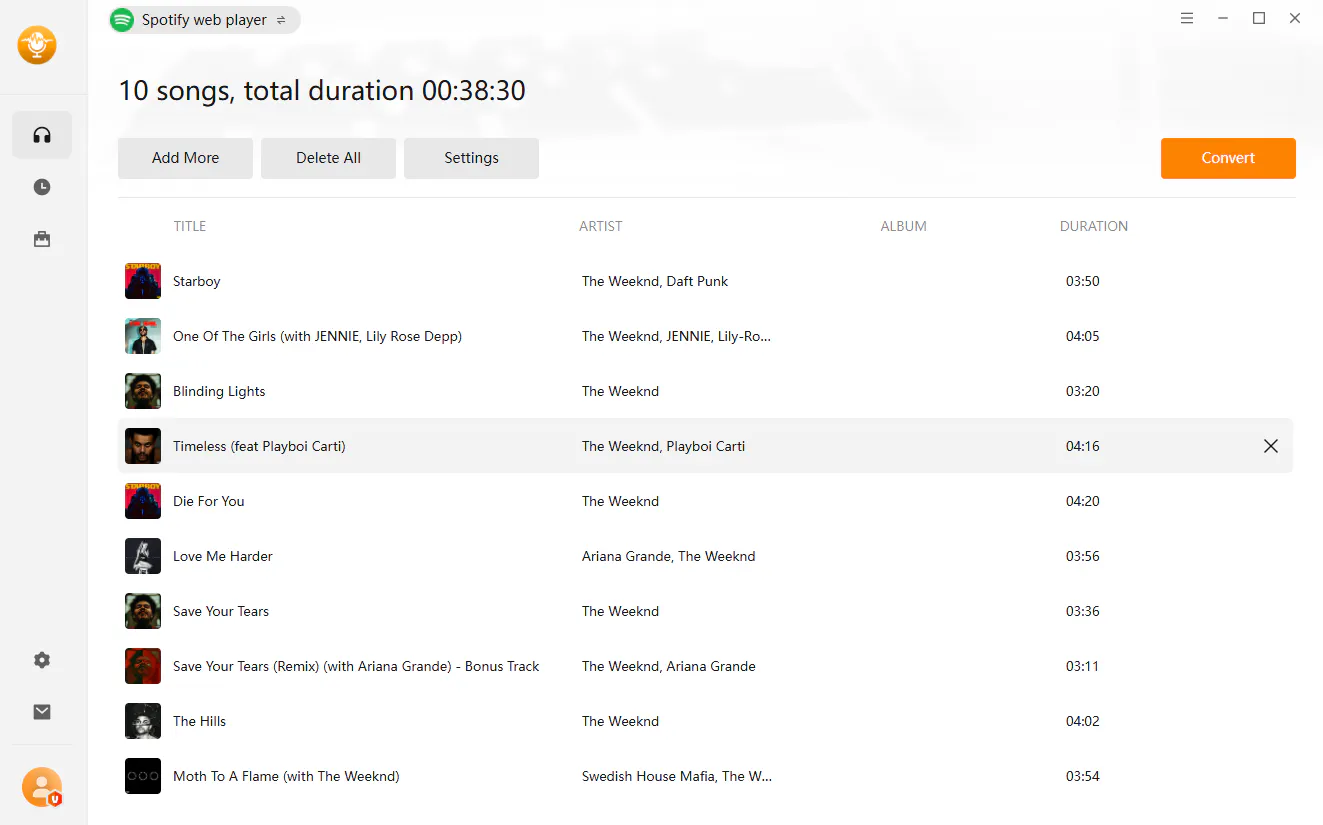Click the 03:50 duration for Starboy
The width and height of the screenshot is (1323, 825).
[x=1083, y=281]
